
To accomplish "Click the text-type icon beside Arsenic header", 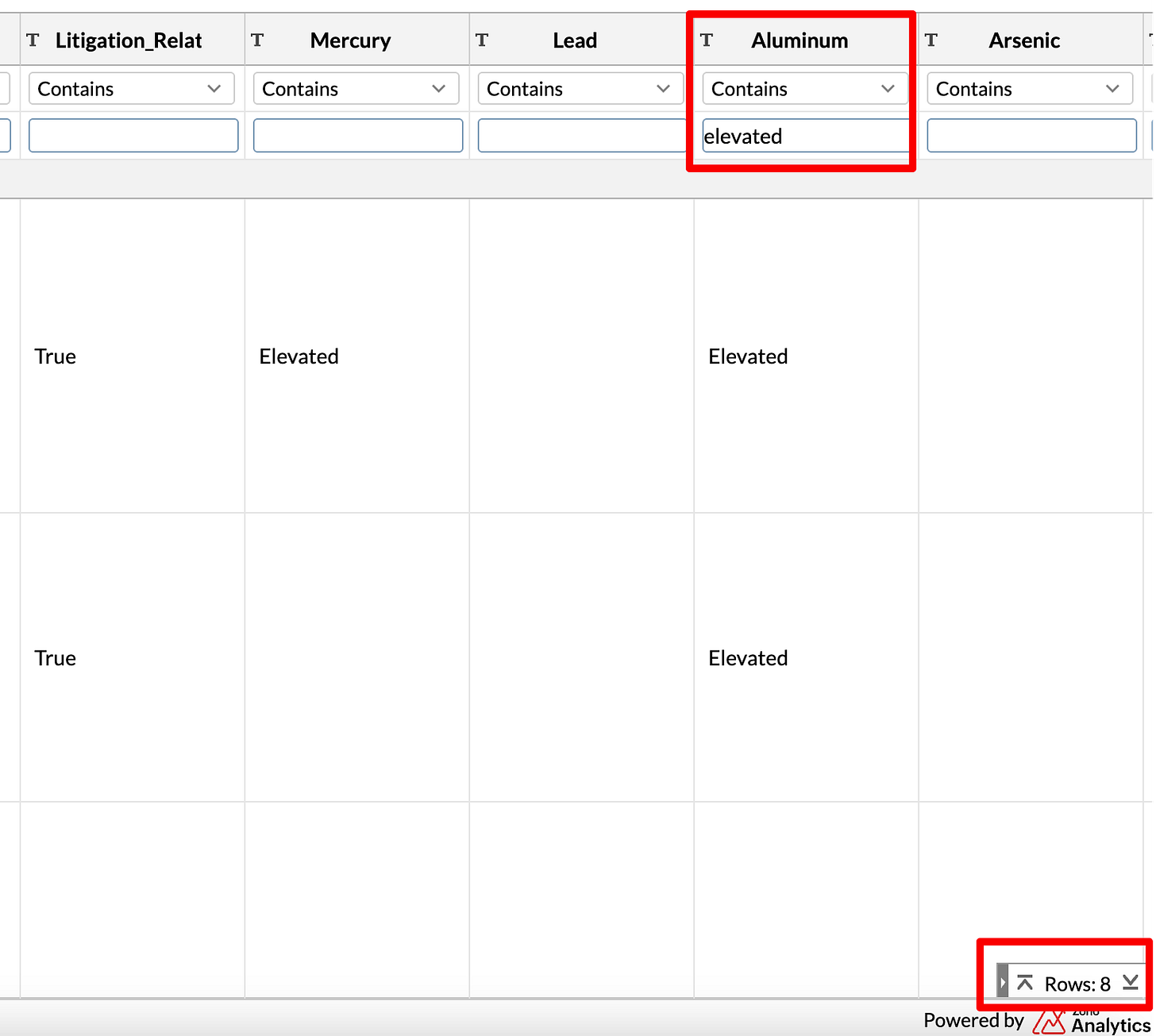I will pyautogui.click(x=931, y=40).
